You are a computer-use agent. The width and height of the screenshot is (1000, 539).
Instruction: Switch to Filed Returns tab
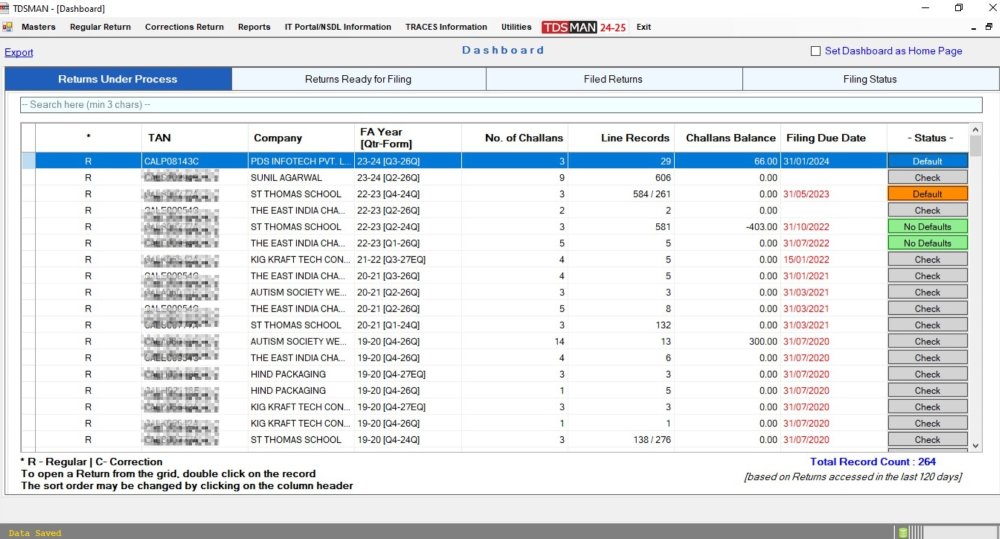coord(614,79)
